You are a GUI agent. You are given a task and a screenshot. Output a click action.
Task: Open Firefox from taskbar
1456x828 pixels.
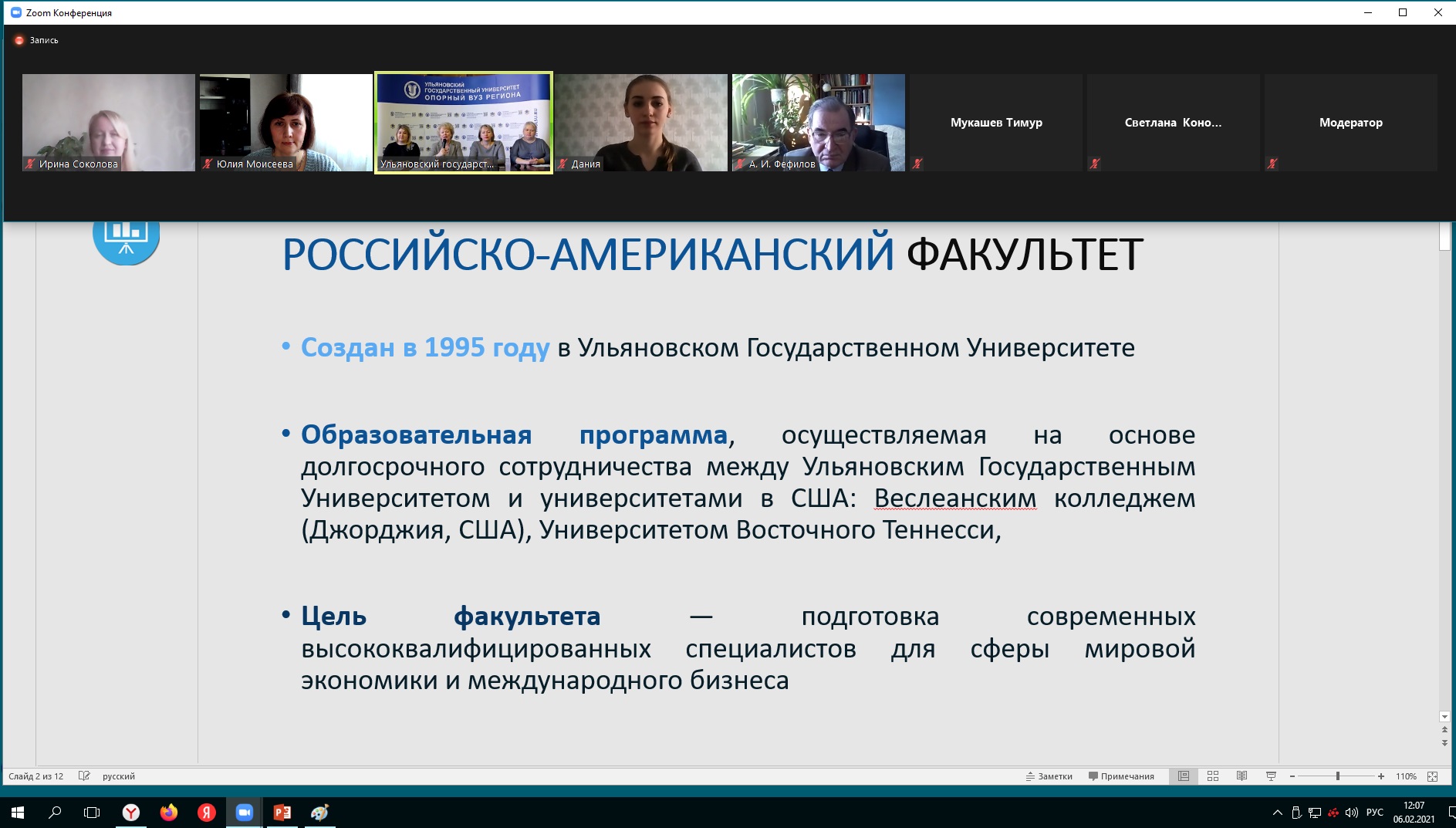(169, 813)
